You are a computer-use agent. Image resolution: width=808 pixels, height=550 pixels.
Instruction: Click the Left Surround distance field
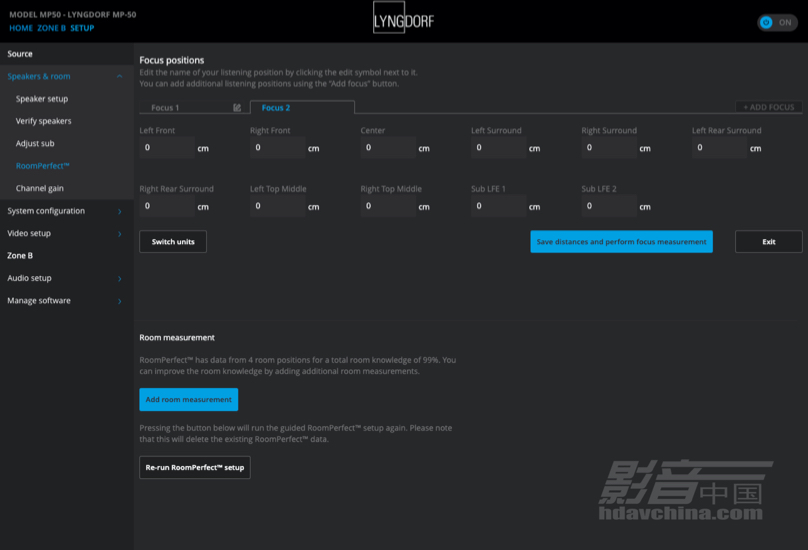click(498, 147)
